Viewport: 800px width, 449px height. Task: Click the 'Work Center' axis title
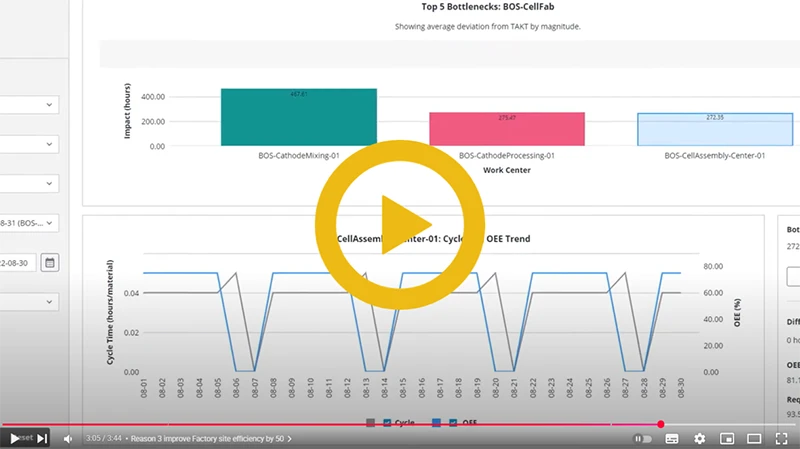point(507,170)
